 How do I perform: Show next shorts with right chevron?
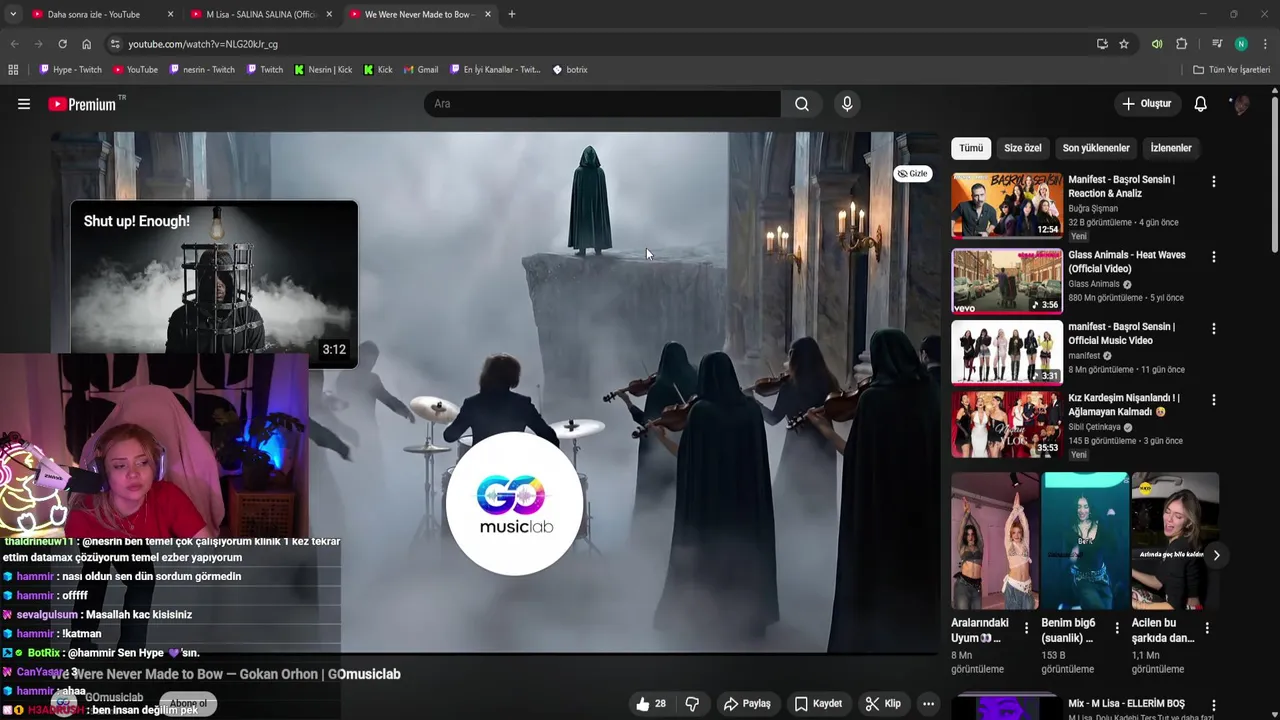click(x=1217, y=555)
